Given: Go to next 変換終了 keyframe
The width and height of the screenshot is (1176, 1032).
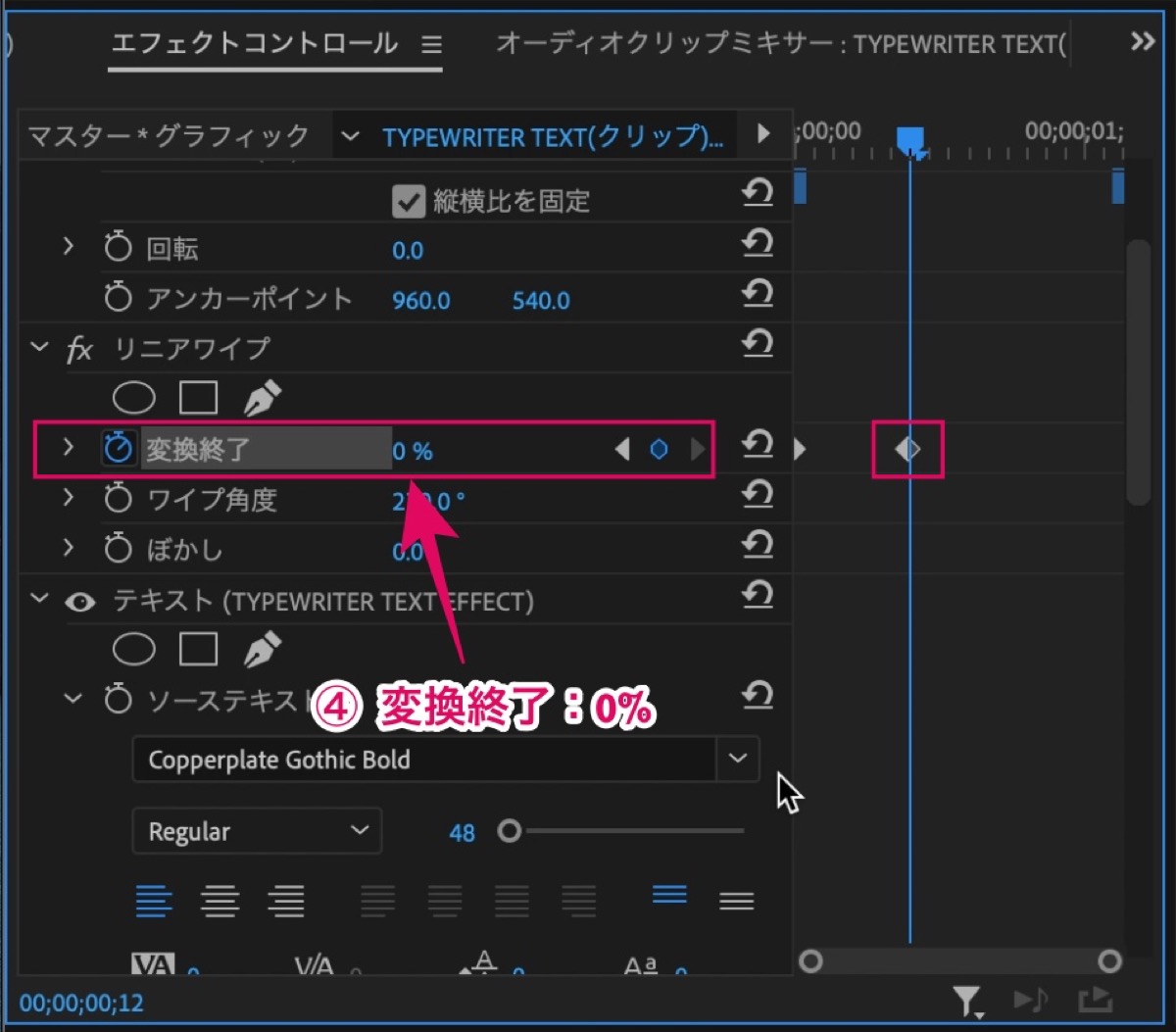Looking at the screenshot, I should click(x=697, y=450).
